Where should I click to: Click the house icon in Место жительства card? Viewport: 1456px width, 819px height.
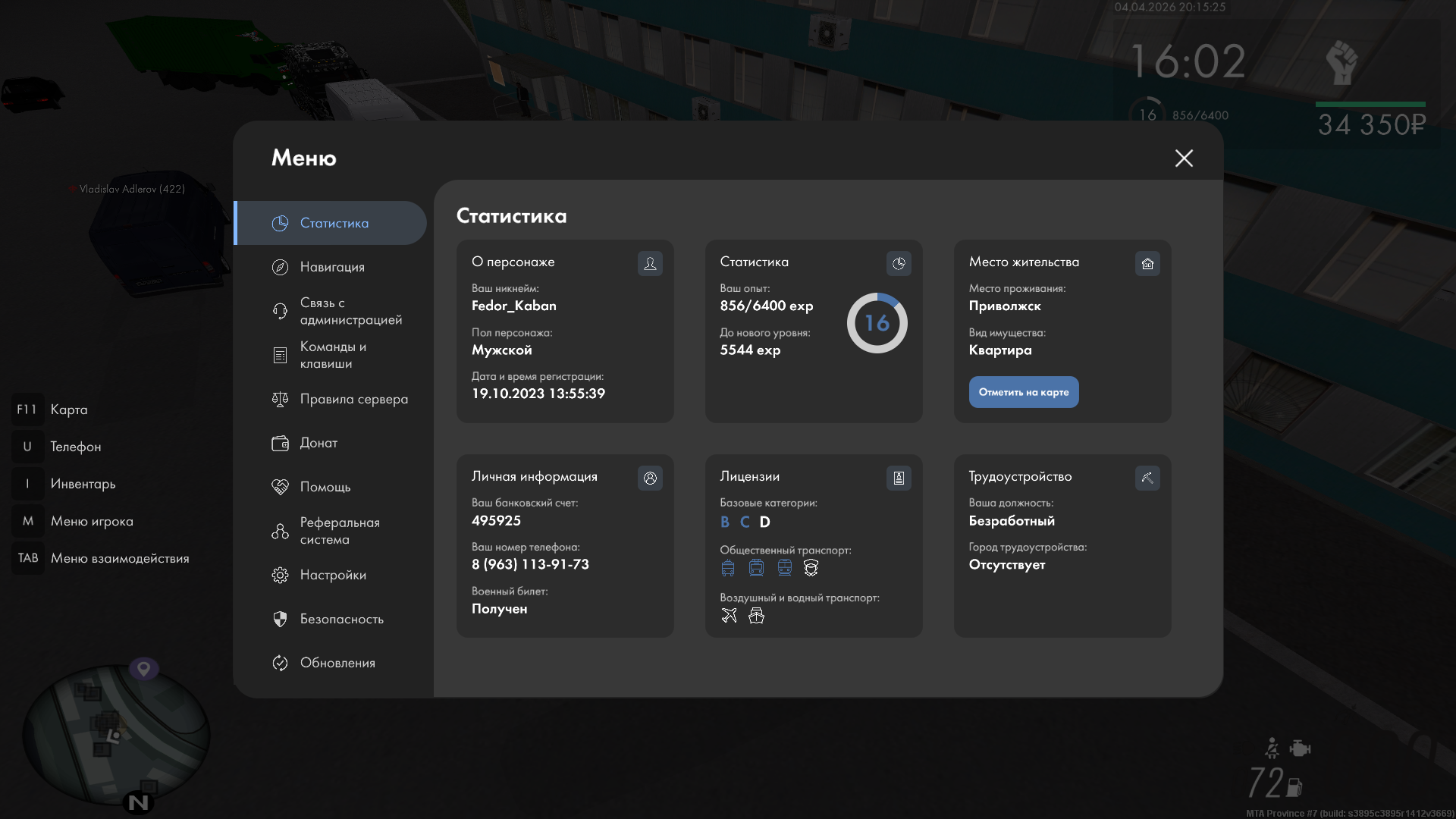click(1147, 263)
